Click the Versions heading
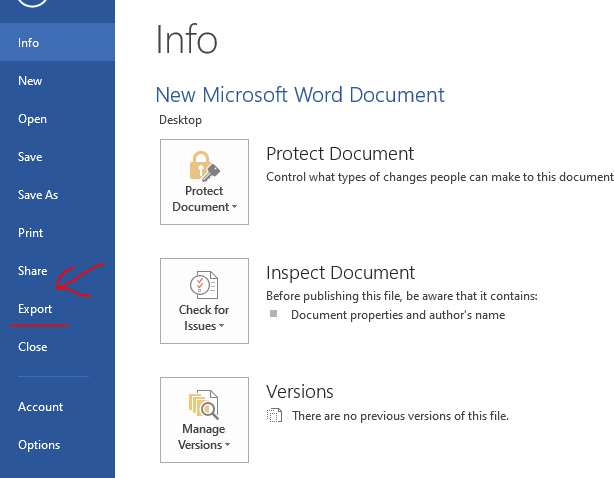Viewport: 614px width, 478px height. tap(300, 391)
